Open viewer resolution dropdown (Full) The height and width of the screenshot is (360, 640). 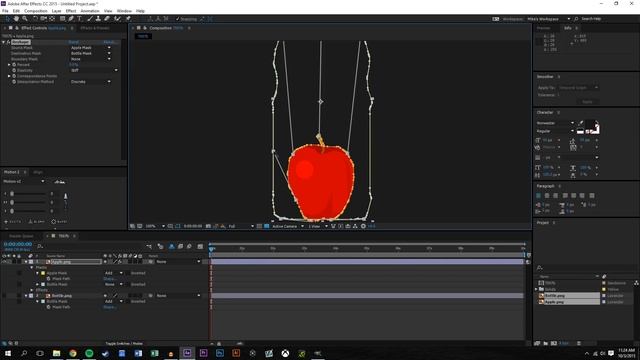coord(240,226)
